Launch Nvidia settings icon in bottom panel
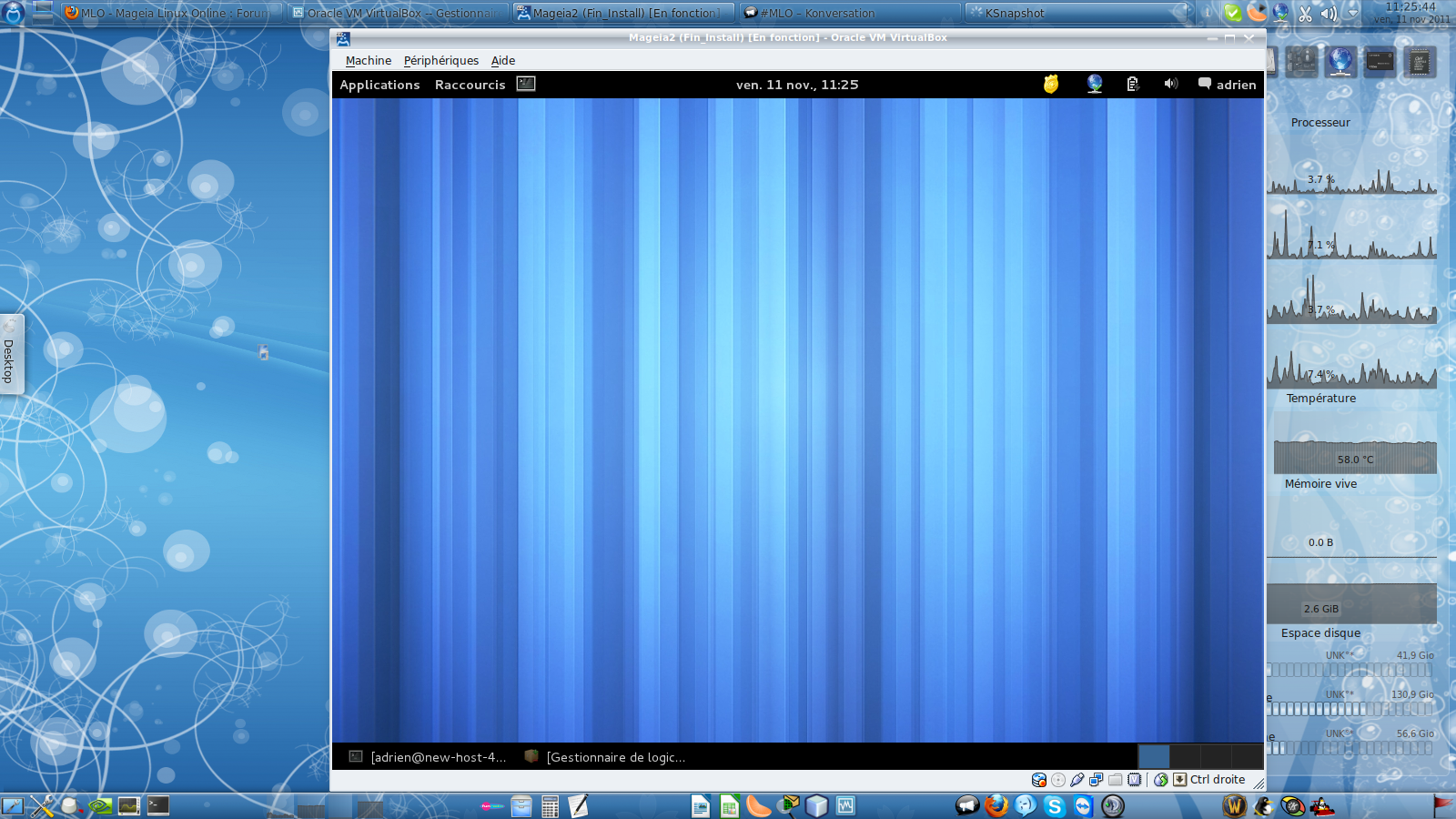Screen dimensions: 1456x819 coord(100,805)
